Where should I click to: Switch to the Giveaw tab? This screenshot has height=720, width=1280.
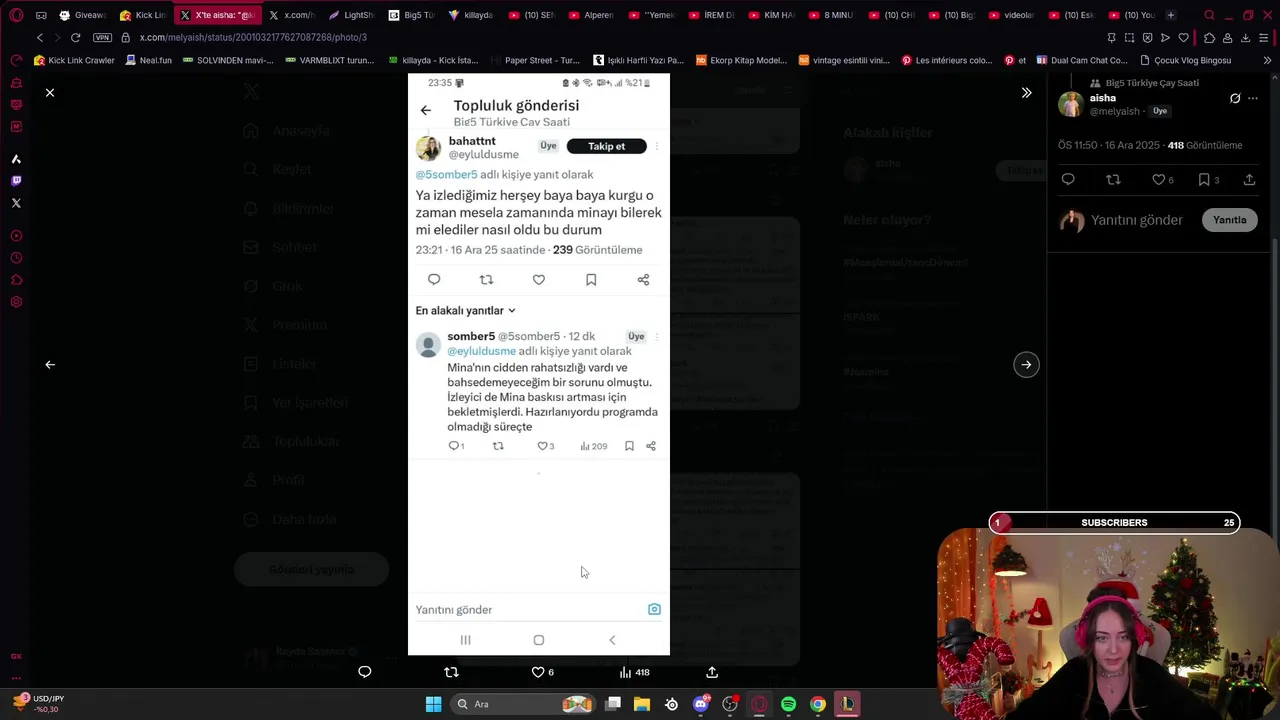(82, 15)
